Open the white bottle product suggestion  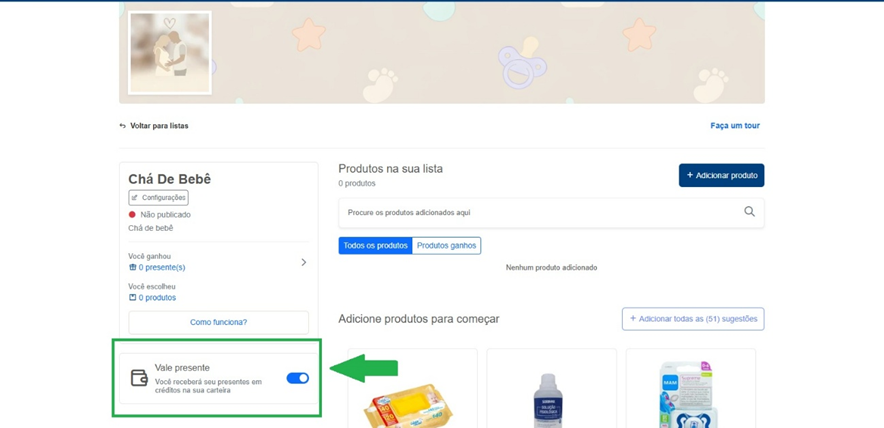[551, 400]
